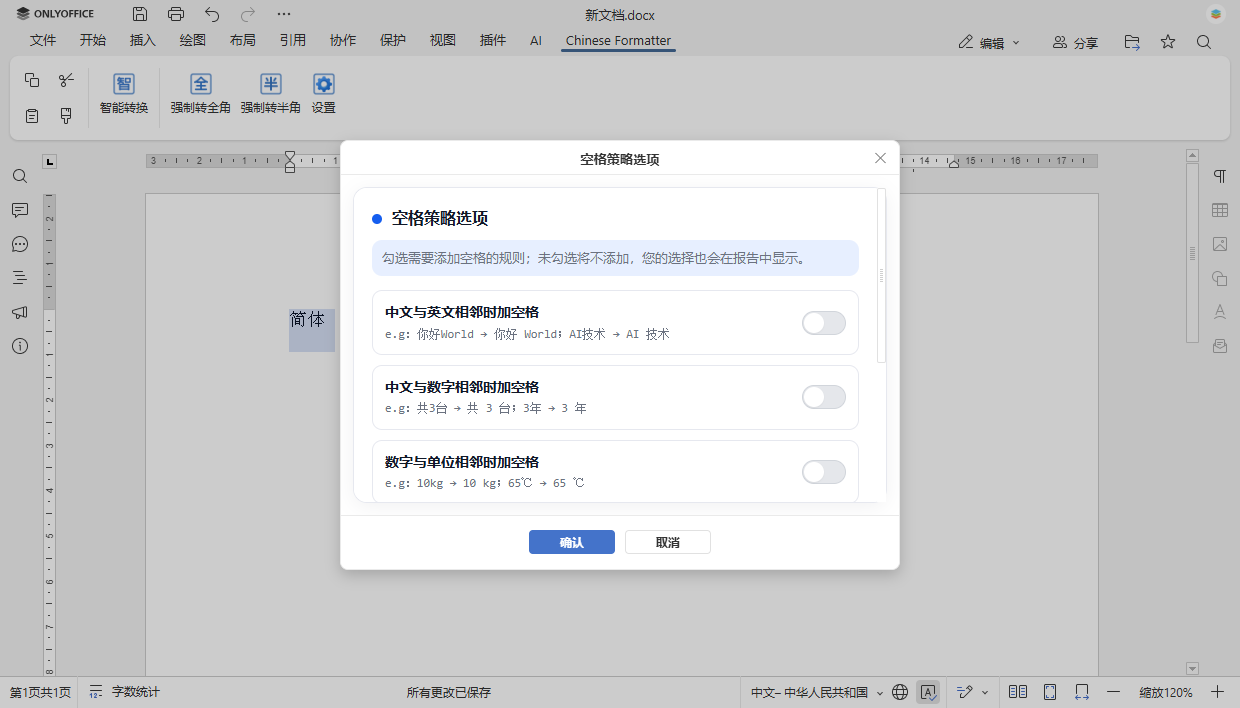Click zoom out minus button
This screenshot has height=708, width=1240.
[1114, 692]
